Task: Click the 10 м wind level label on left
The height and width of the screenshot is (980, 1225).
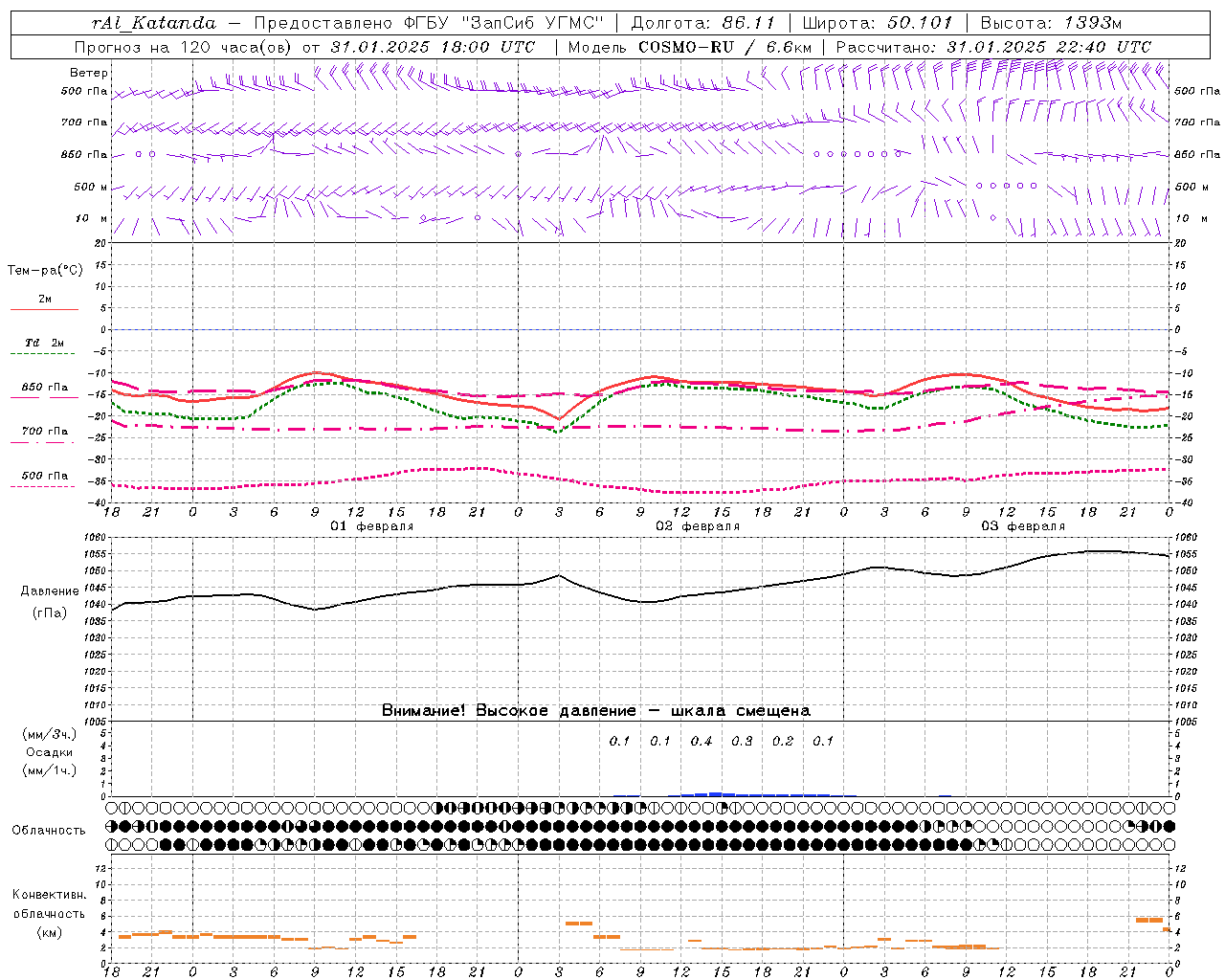Action: click(x=92, y=219)
